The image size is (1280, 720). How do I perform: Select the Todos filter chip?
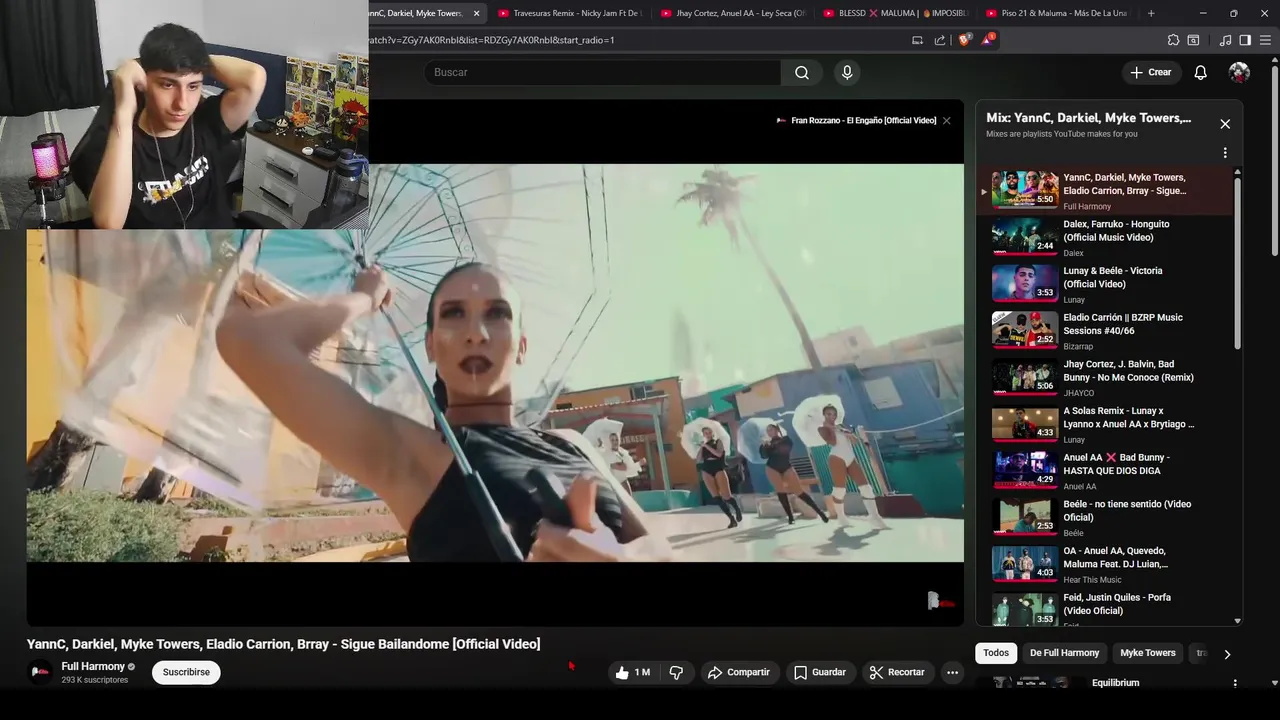(996, 653)
